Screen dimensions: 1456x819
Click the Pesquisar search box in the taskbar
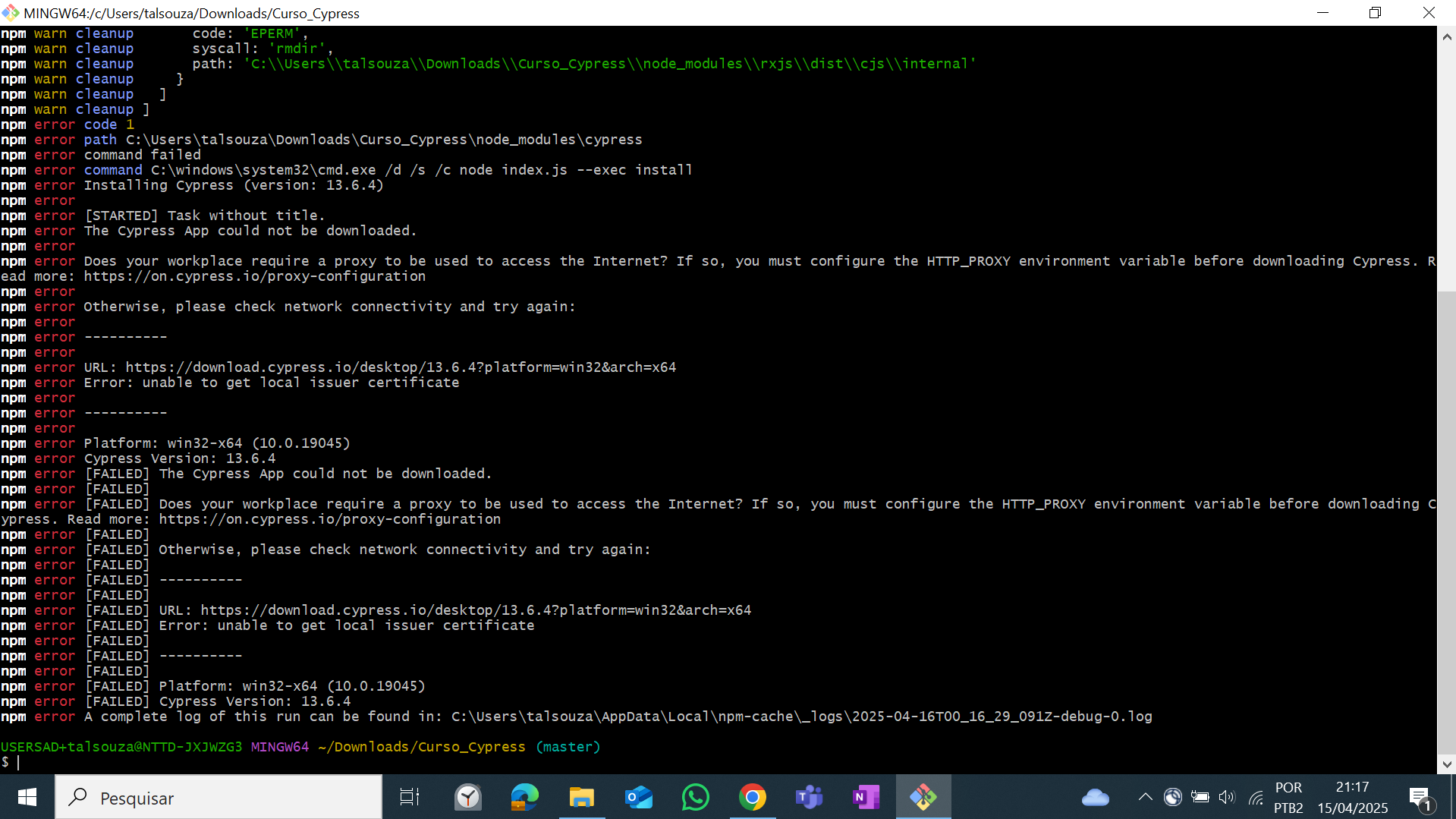[x=219, y=797]
